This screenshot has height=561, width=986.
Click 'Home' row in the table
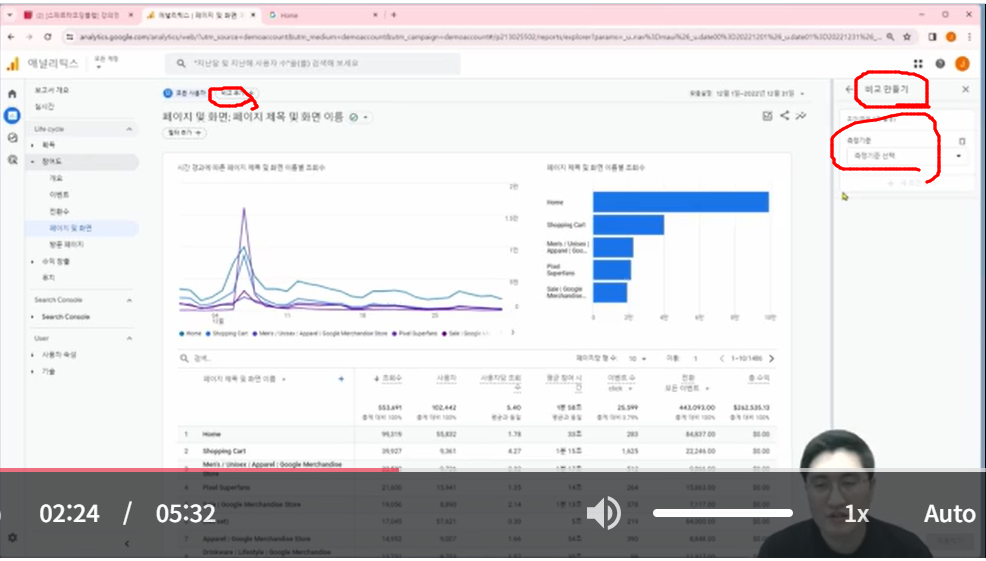point(477,434)
